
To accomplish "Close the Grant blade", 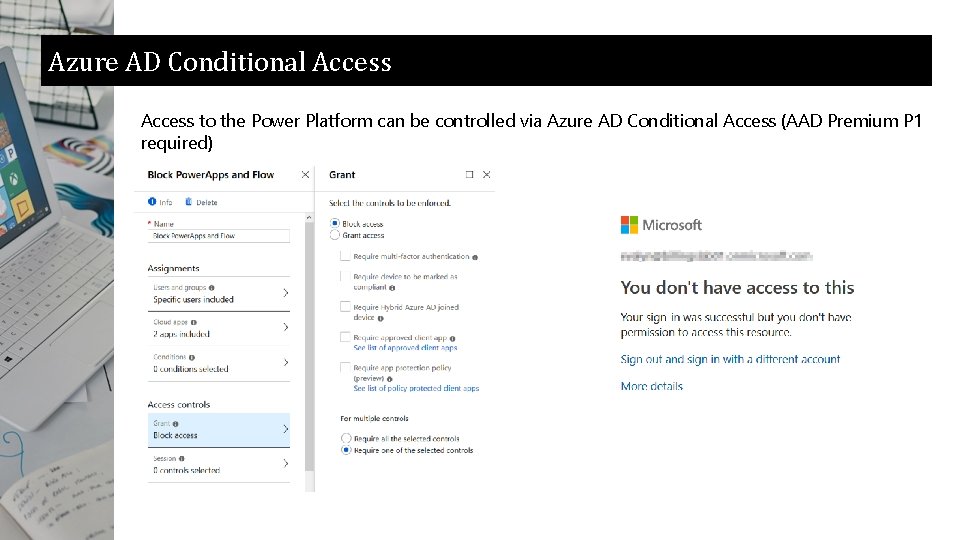I will point(487,175).
